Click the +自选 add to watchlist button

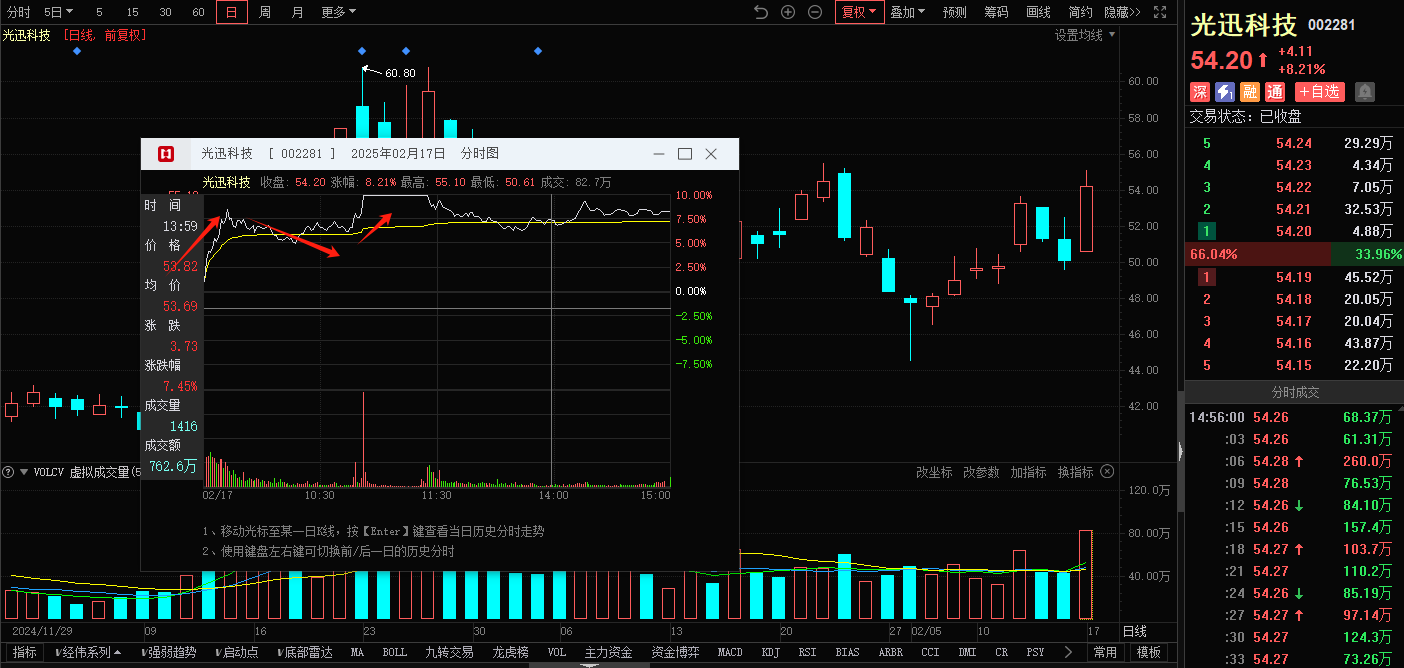tap(1320, 92)
